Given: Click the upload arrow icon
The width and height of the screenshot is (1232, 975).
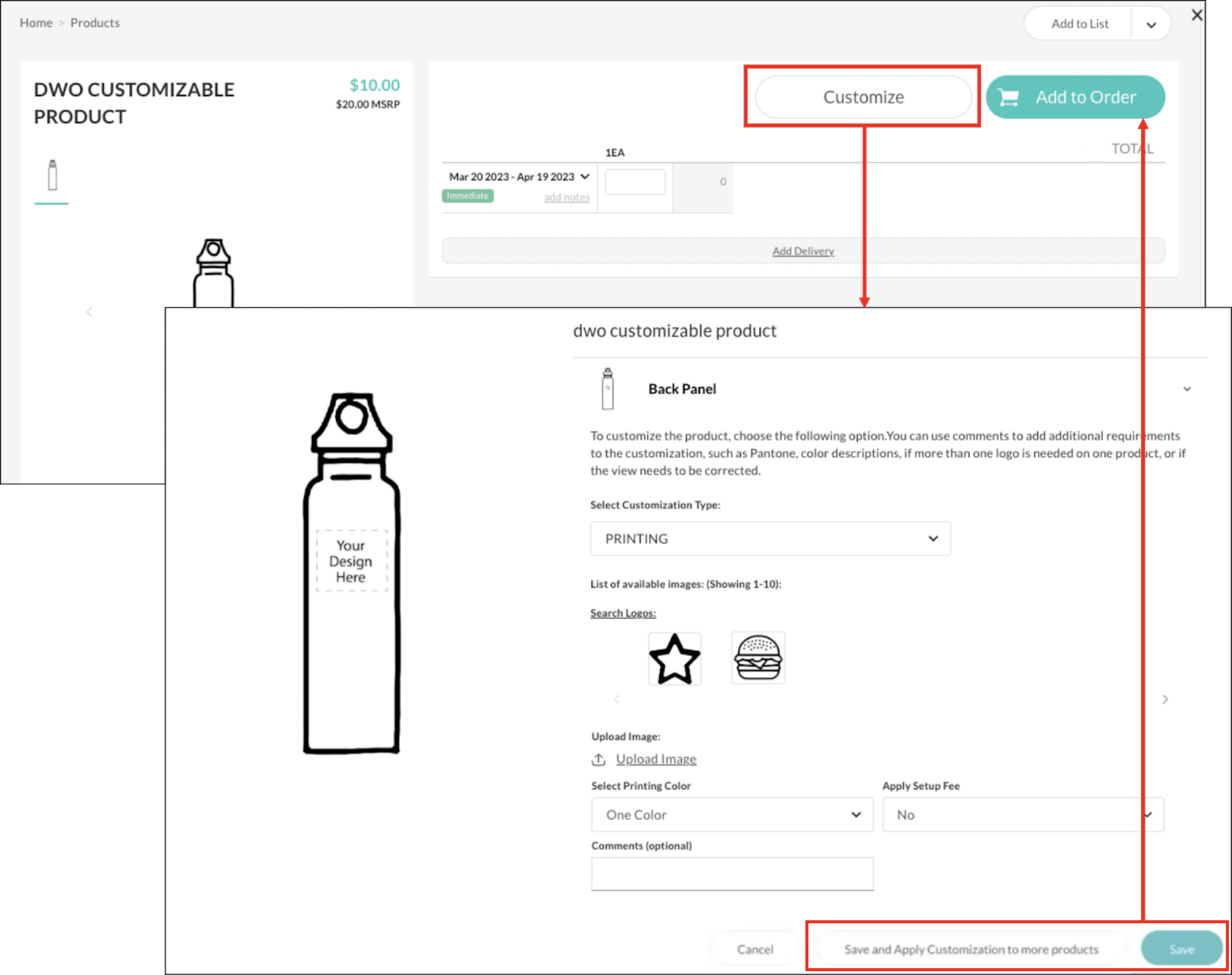Looking at the screenshot, I should click(598, 759).
